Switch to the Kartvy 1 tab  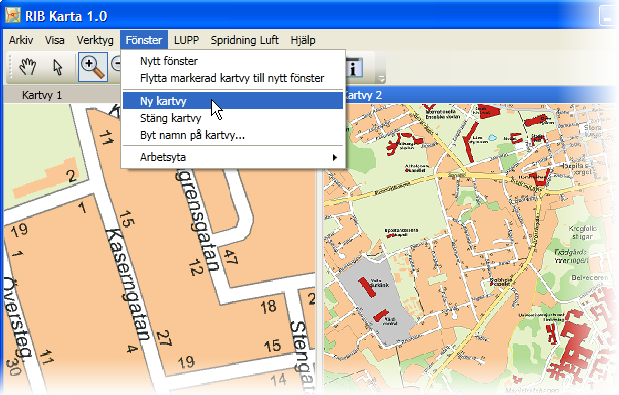point(42,95)
